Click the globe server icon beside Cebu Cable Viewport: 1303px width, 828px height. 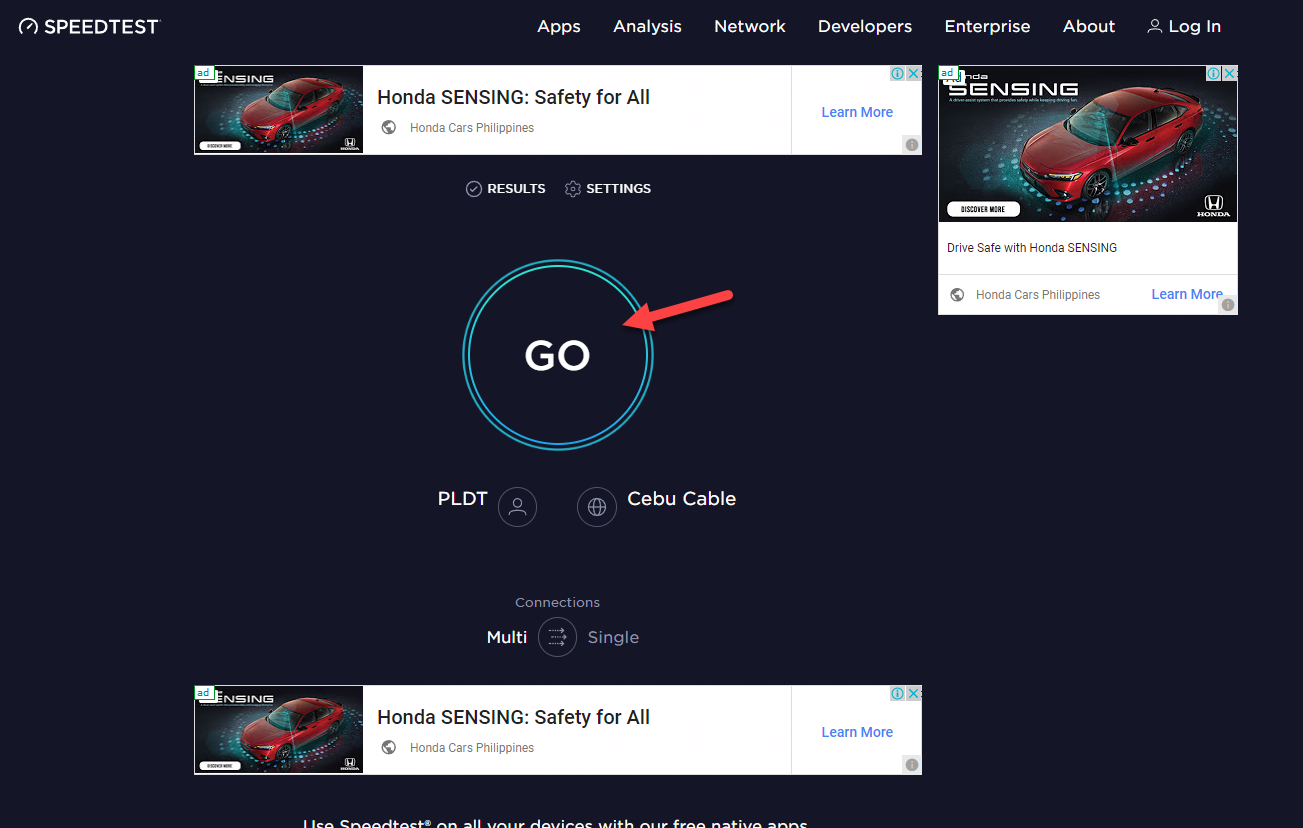[x=597, y=507]
